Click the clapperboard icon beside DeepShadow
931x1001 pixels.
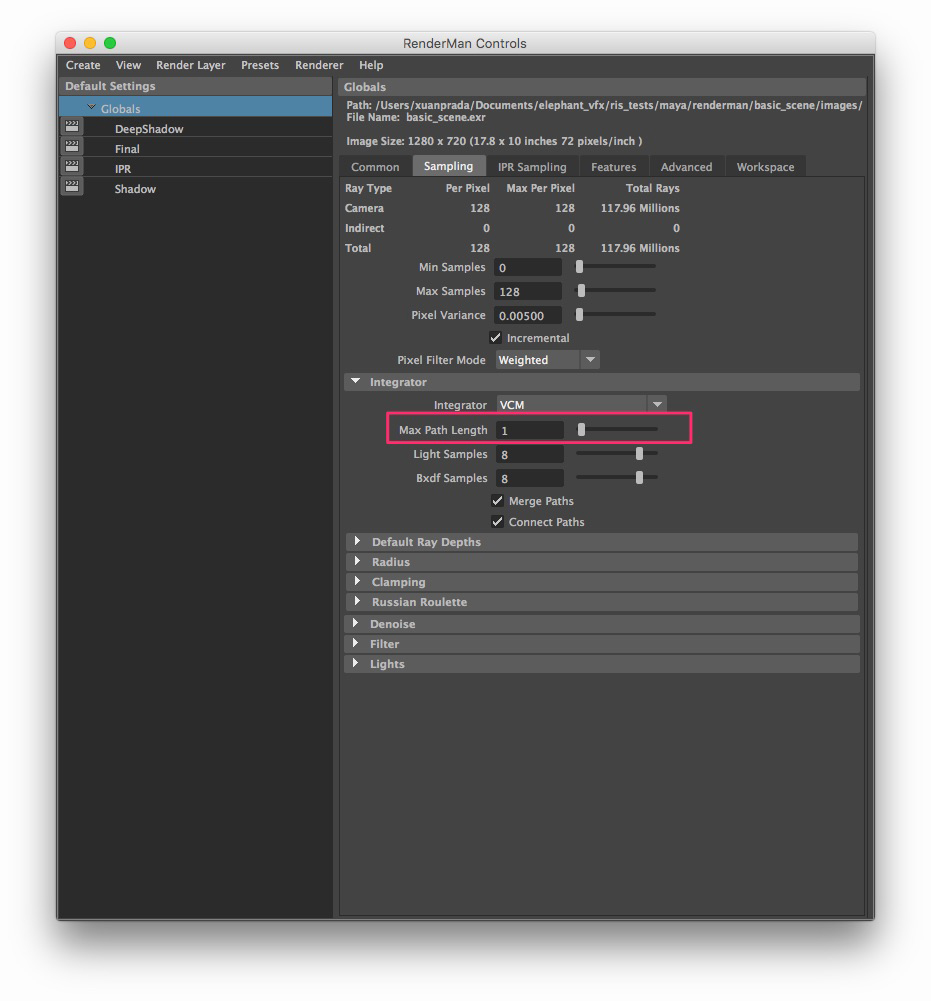(72, 126)
